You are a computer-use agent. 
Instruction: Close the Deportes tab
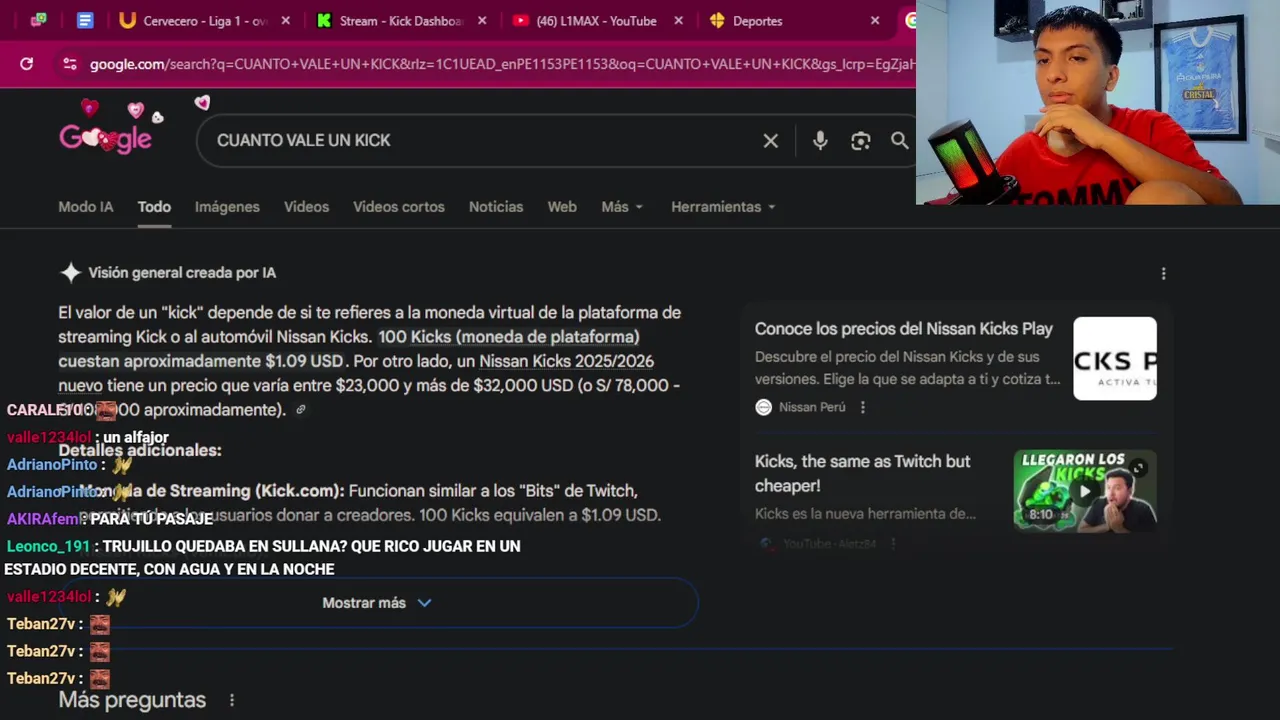[x=875, y=20]
